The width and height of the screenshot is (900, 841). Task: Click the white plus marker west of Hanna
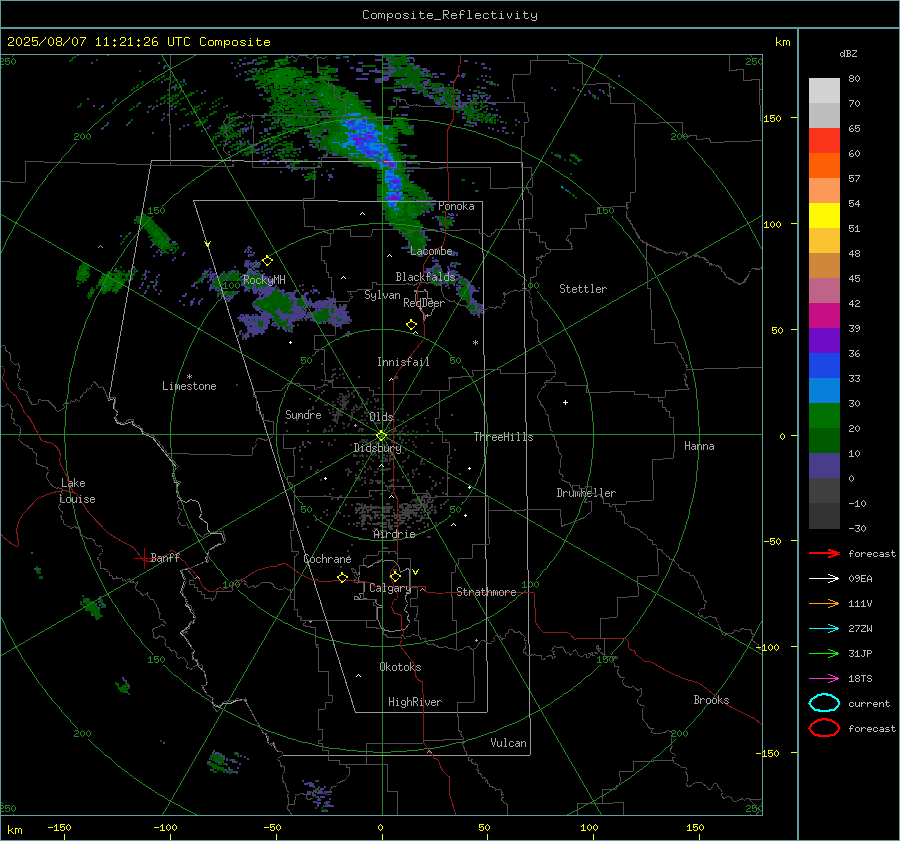click(565, 402)
